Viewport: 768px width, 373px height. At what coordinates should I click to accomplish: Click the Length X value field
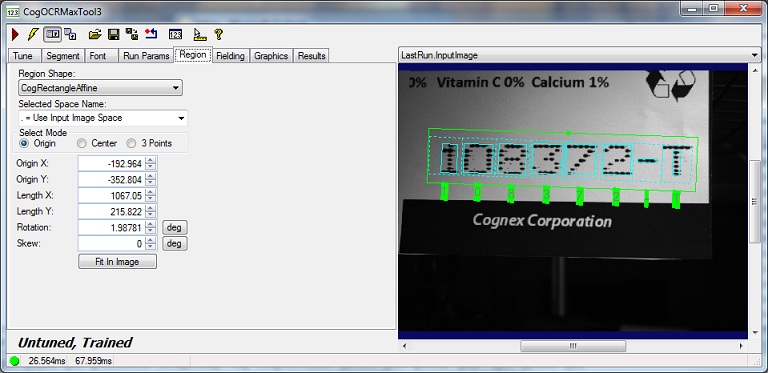[x=112, y=195]
